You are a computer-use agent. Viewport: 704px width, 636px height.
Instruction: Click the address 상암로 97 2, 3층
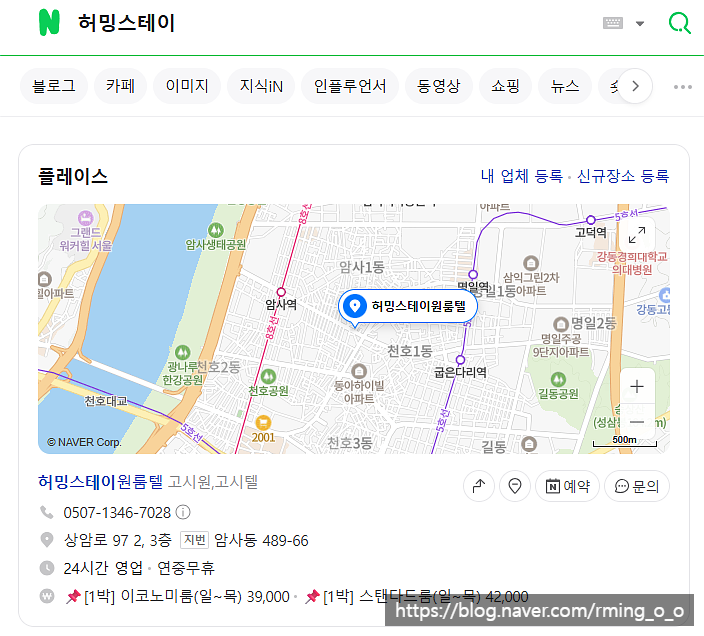(x=118, y=540)
